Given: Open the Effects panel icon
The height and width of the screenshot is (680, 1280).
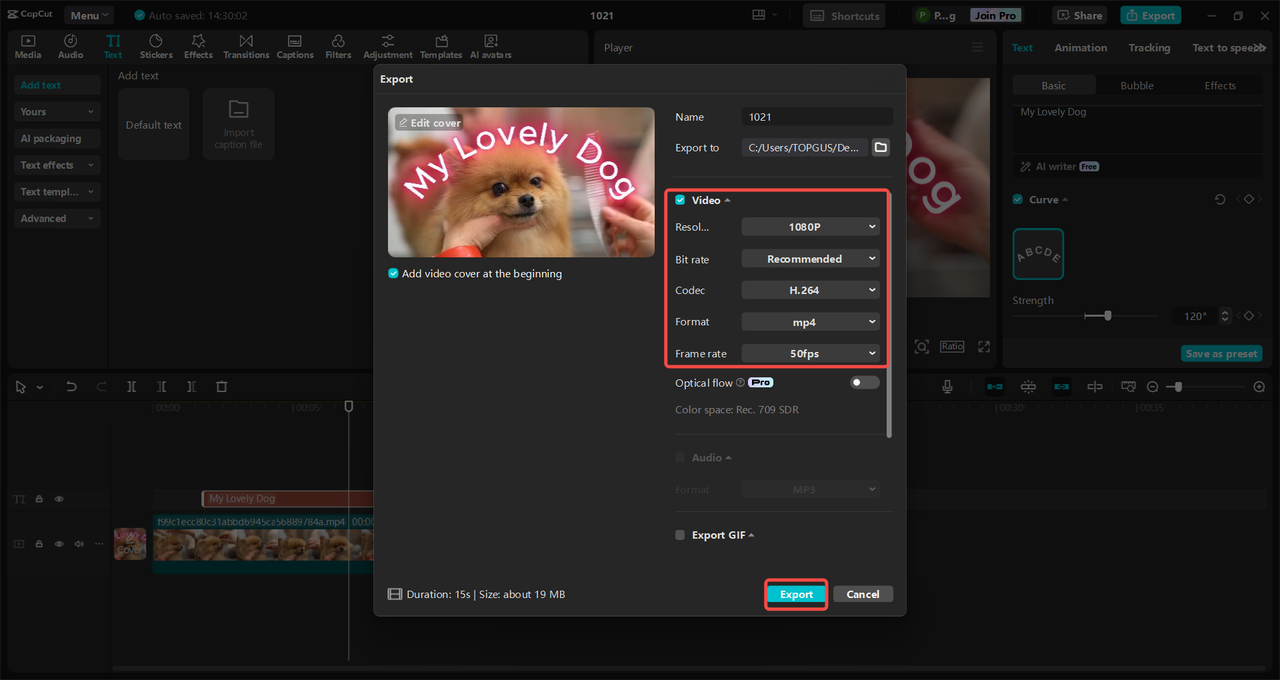Looking at the screenshot, I should pos(198,46).
